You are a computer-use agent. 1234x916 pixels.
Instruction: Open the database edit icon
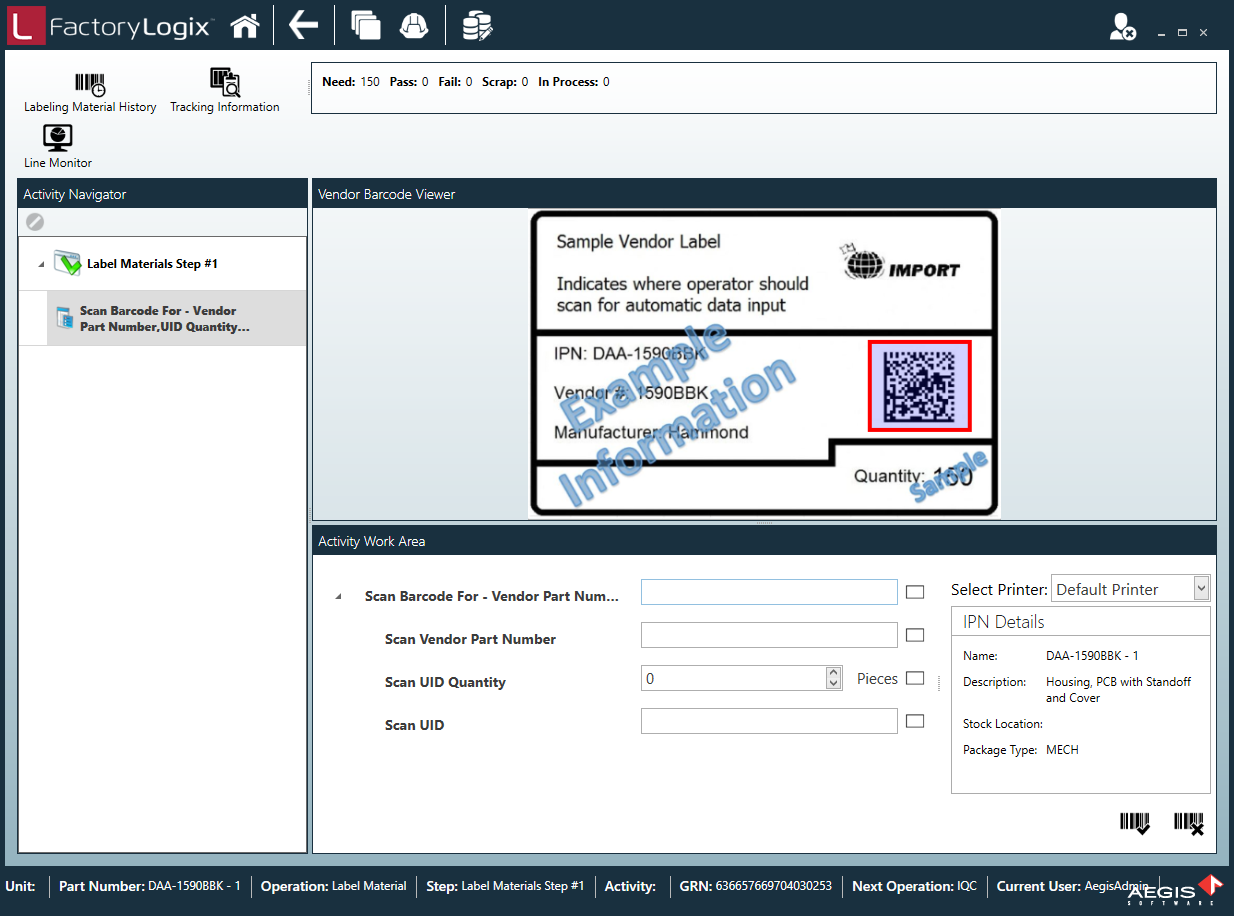pos(477,27)
